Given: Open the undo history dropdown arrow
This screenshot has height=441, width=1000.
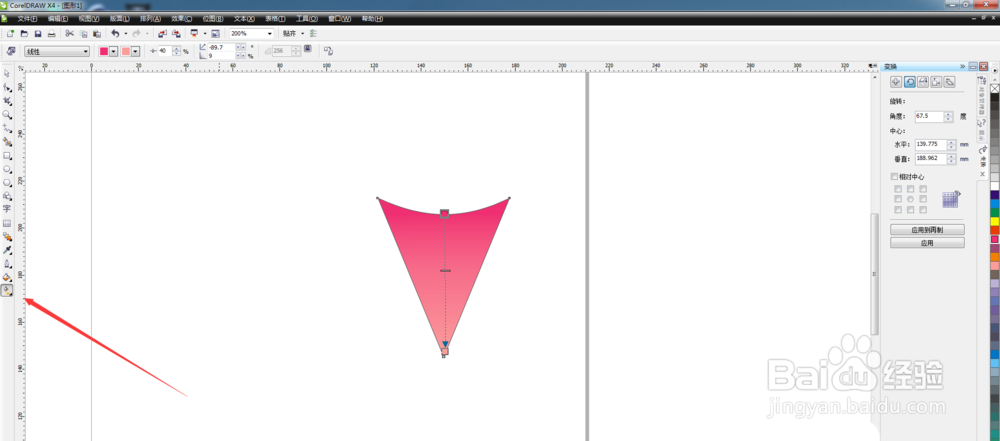Looking at the screenshot, I should [126, 33].
